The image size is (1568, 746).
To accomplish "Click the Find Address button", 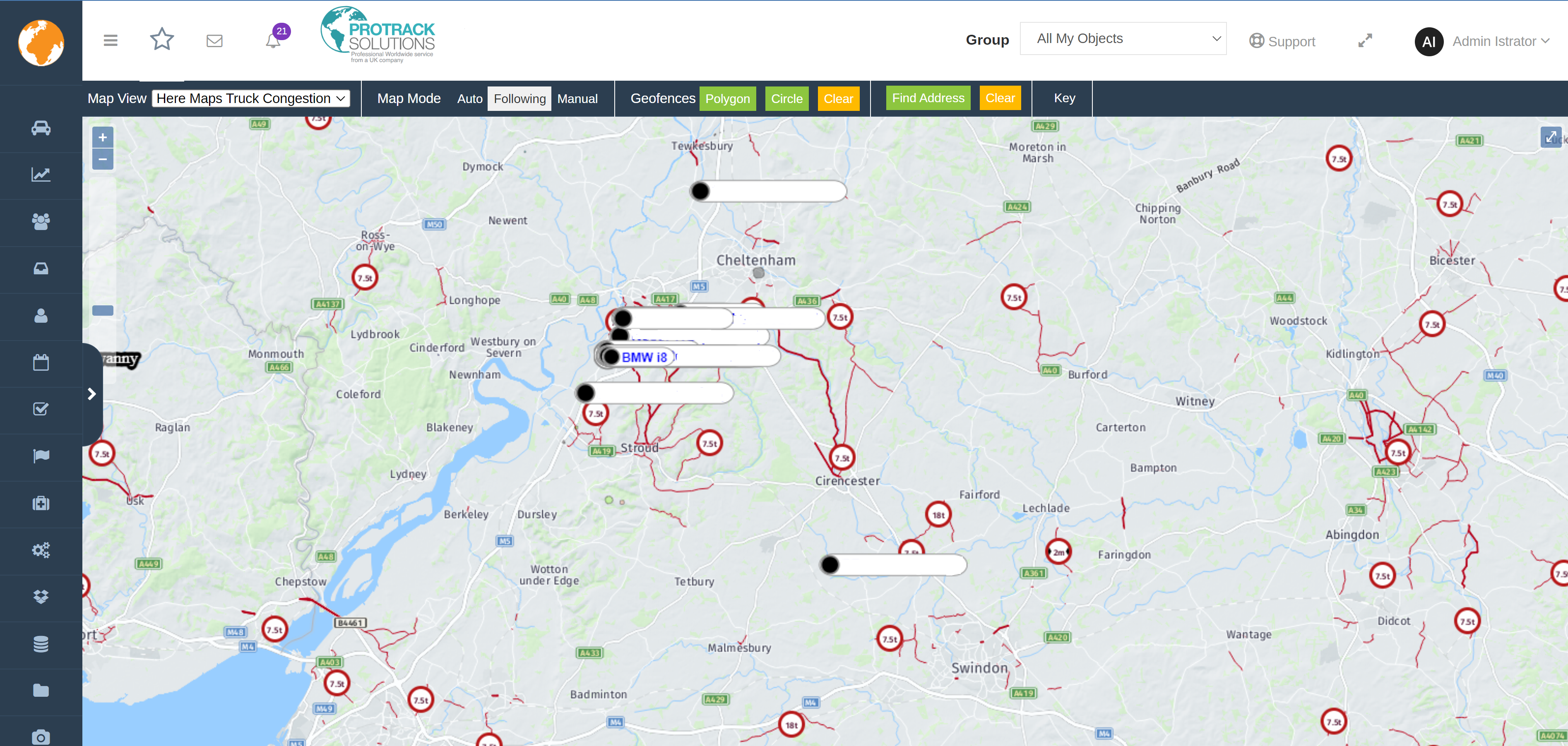I will click(928, 98).
